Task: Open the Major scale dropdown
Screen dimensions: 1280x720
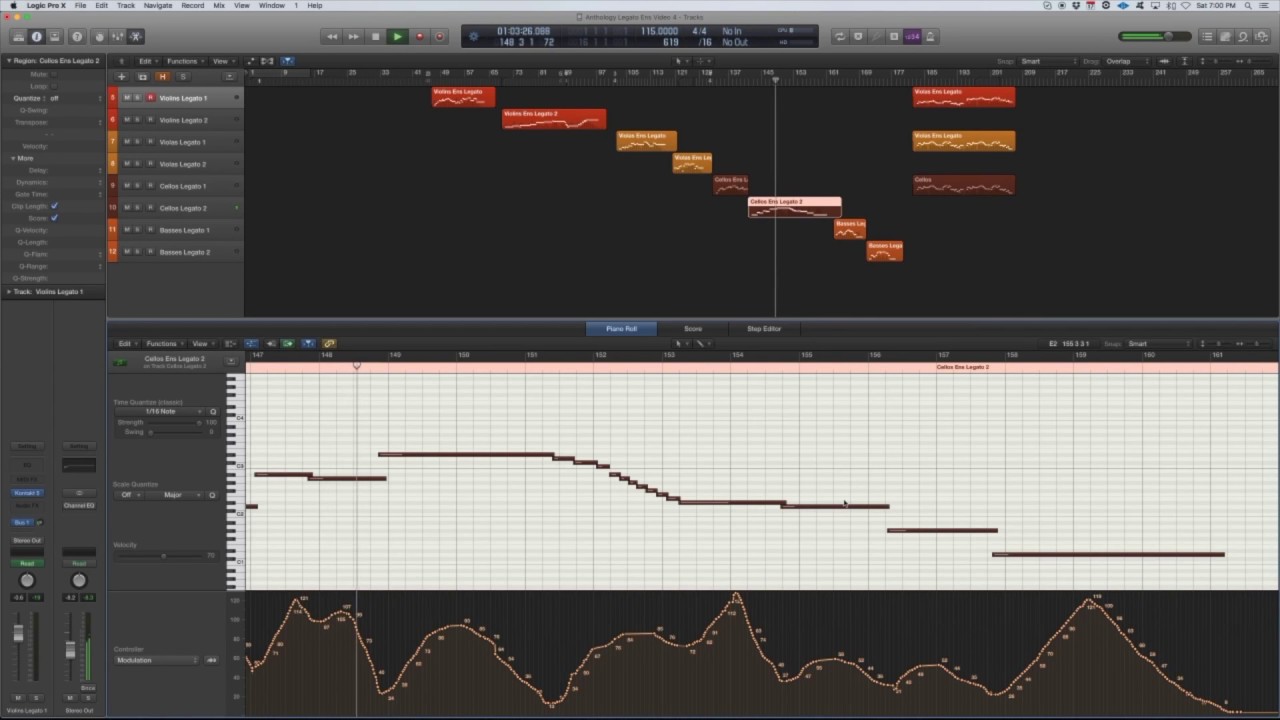Action: (174, 495)
